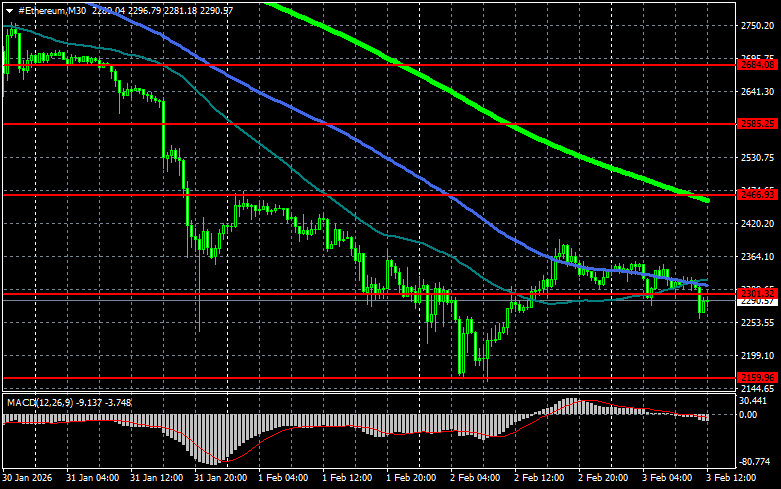
Task: Click the 1 Feb 12:00 time label
Action: click(x=347, y=478)
